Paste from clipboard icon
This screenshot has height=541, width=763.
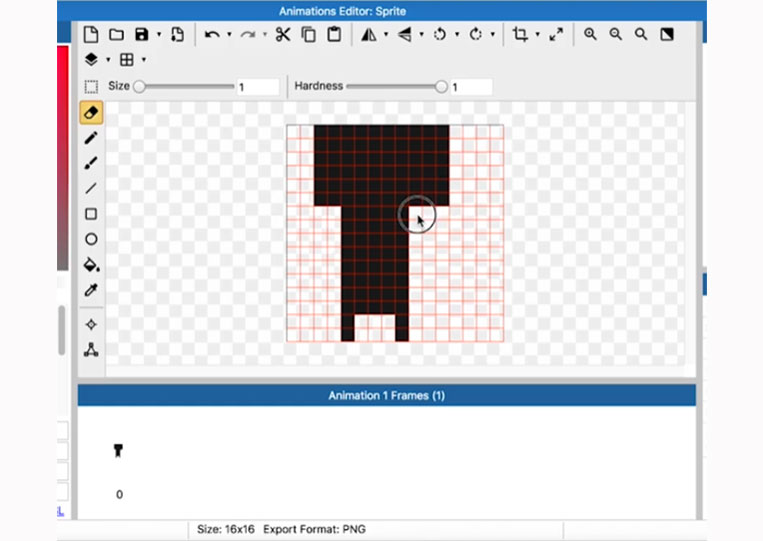pos(334,35)
